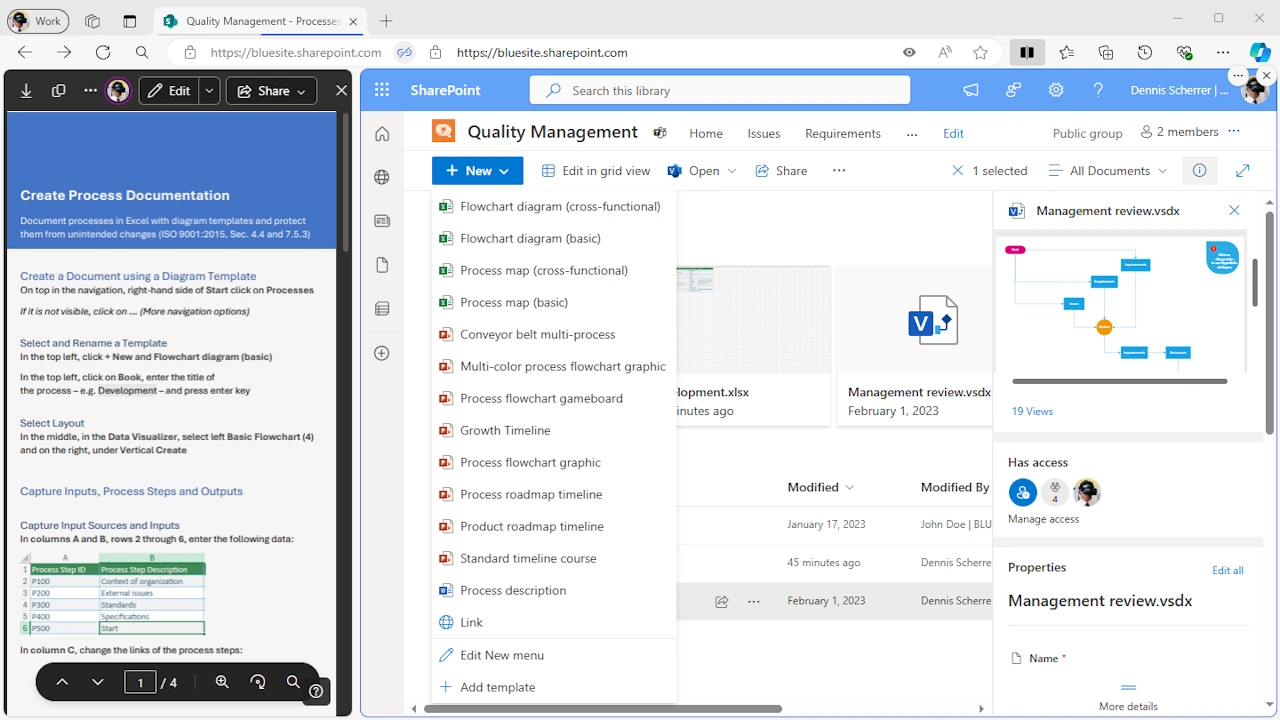Click the New dropdown button
1280x720 pixels.
[478, 171]
